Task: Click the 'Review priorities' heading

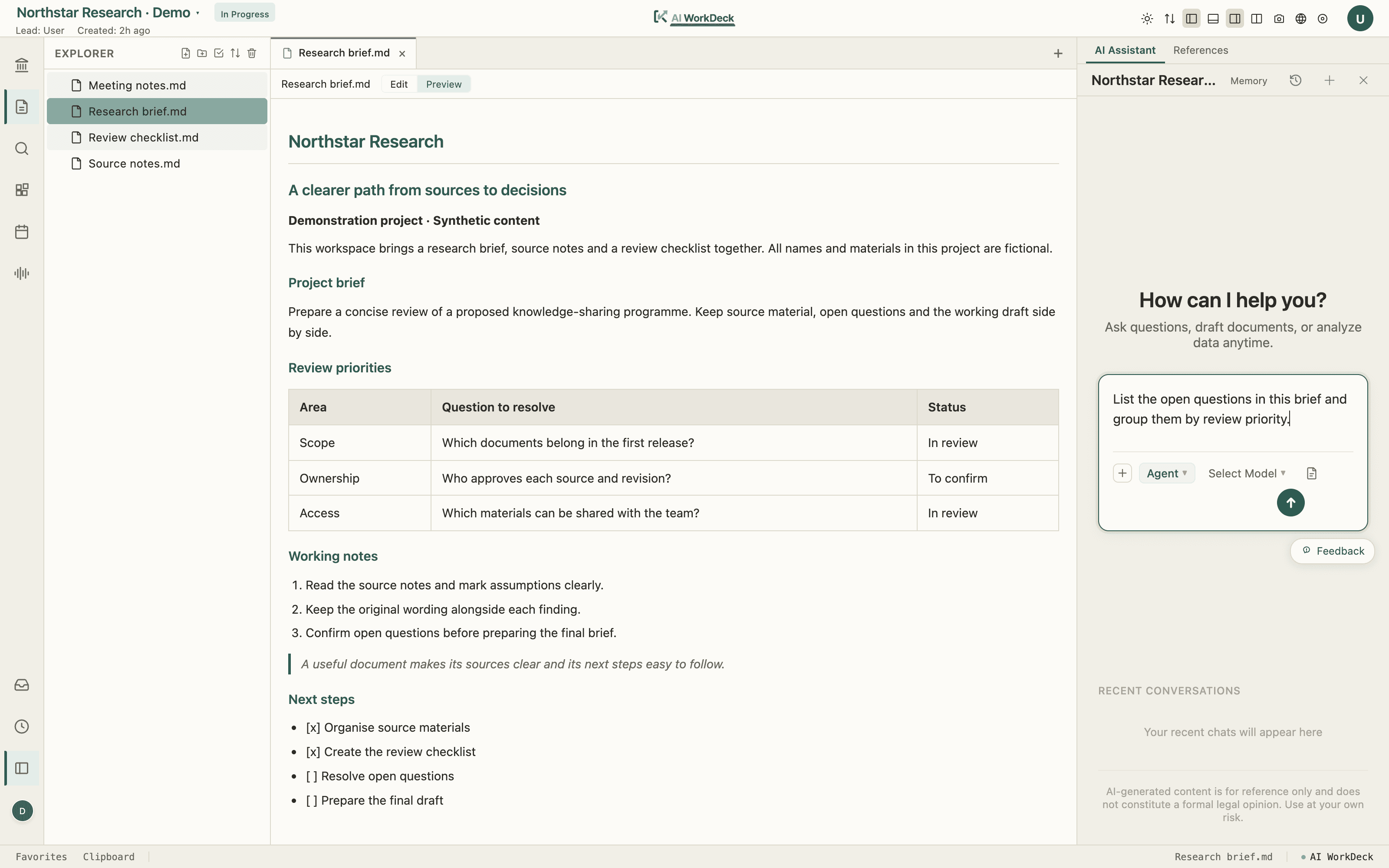Action: [x=340, y=368]
